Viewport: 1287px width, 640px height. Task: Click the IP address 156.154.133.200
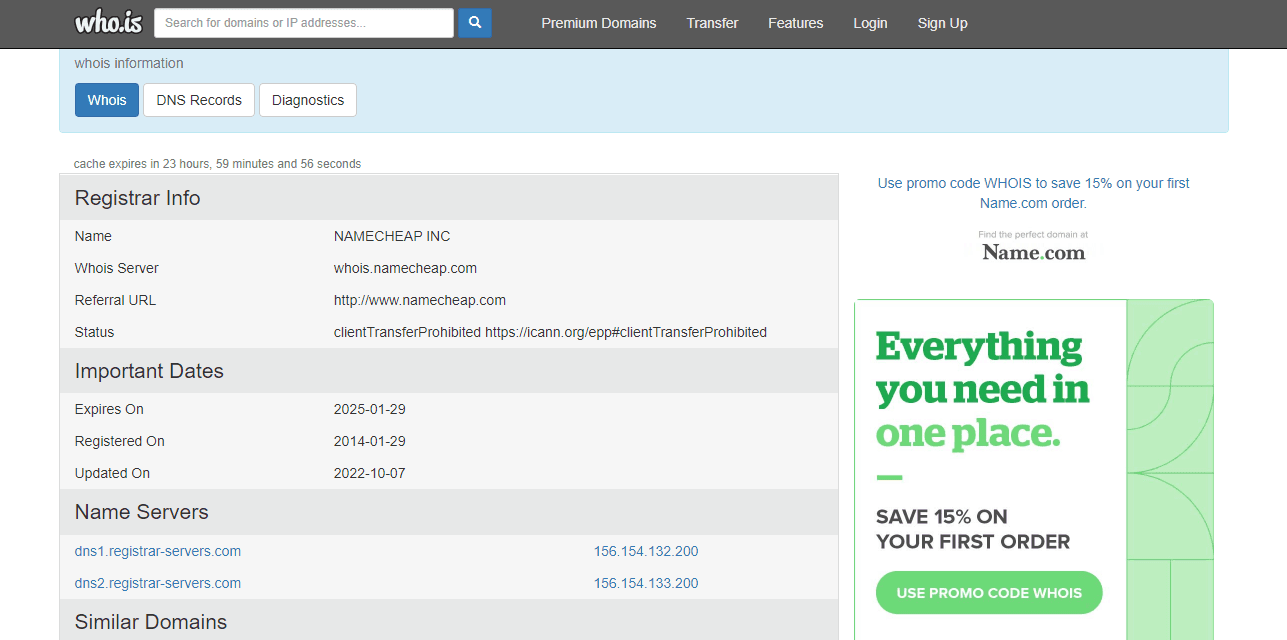pyautogui.click(x=646, y=583)
